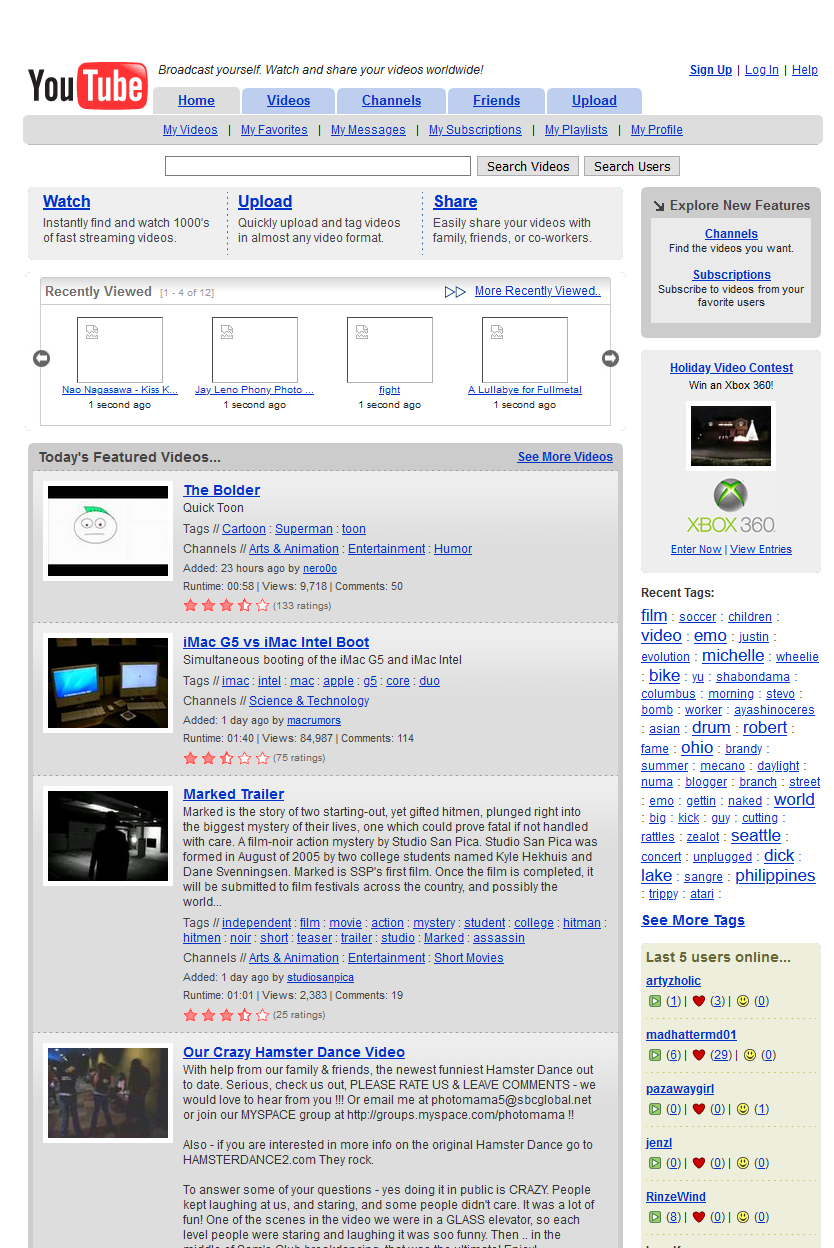Rate Marked Trailer using its stars
Image resolution: width=834 pixels, height=1248 pixels.
(x=227, y=1015)
